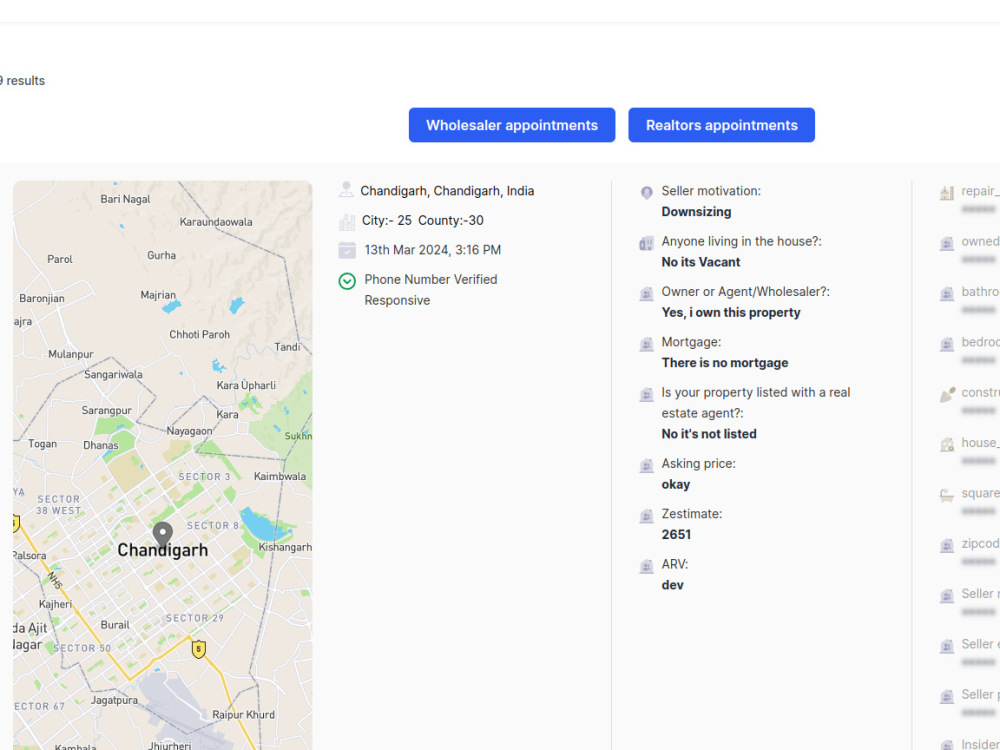Screen dimensions: 1000x750
Task: Select the date 13th Mar 2024, 3:16 PM
Action: 432,250
